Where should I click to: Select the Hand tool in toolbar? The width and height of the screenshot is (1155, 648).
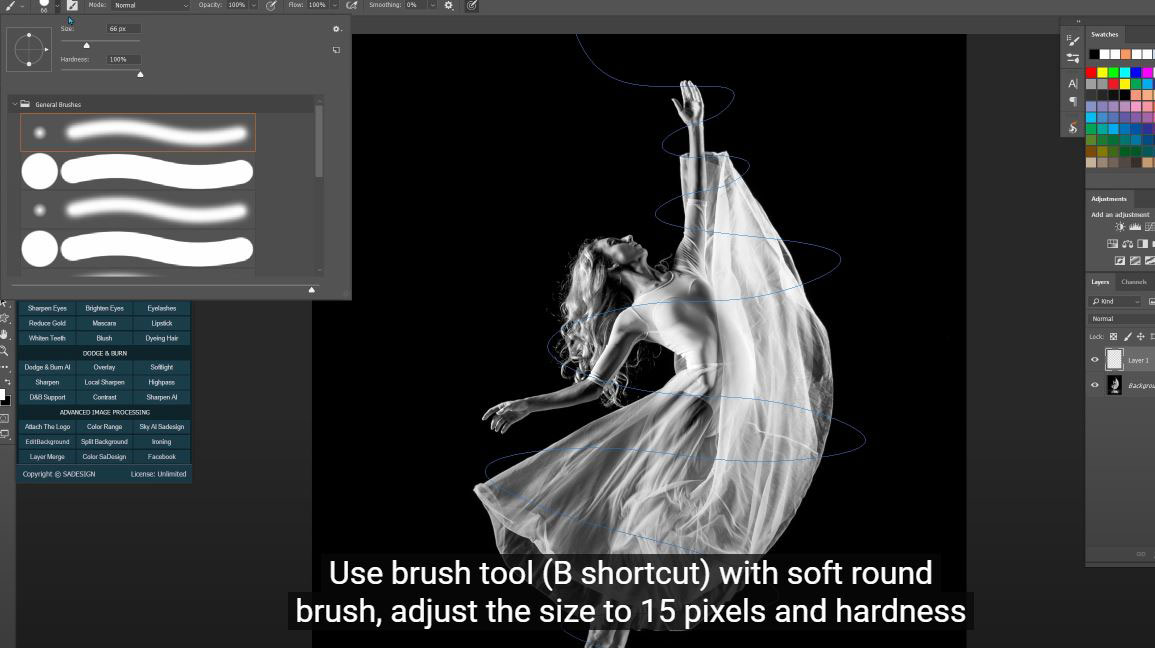click(x=5, y=334)
